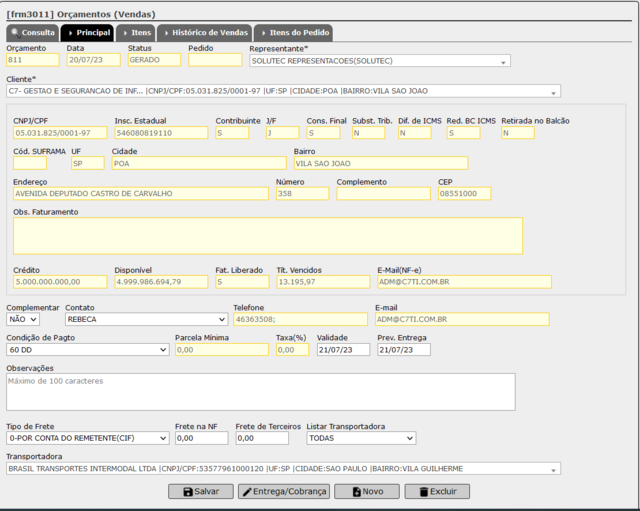Click the trash icon on Excluir
This screenshot has height=511, width=640.
[x=424, y=492]
